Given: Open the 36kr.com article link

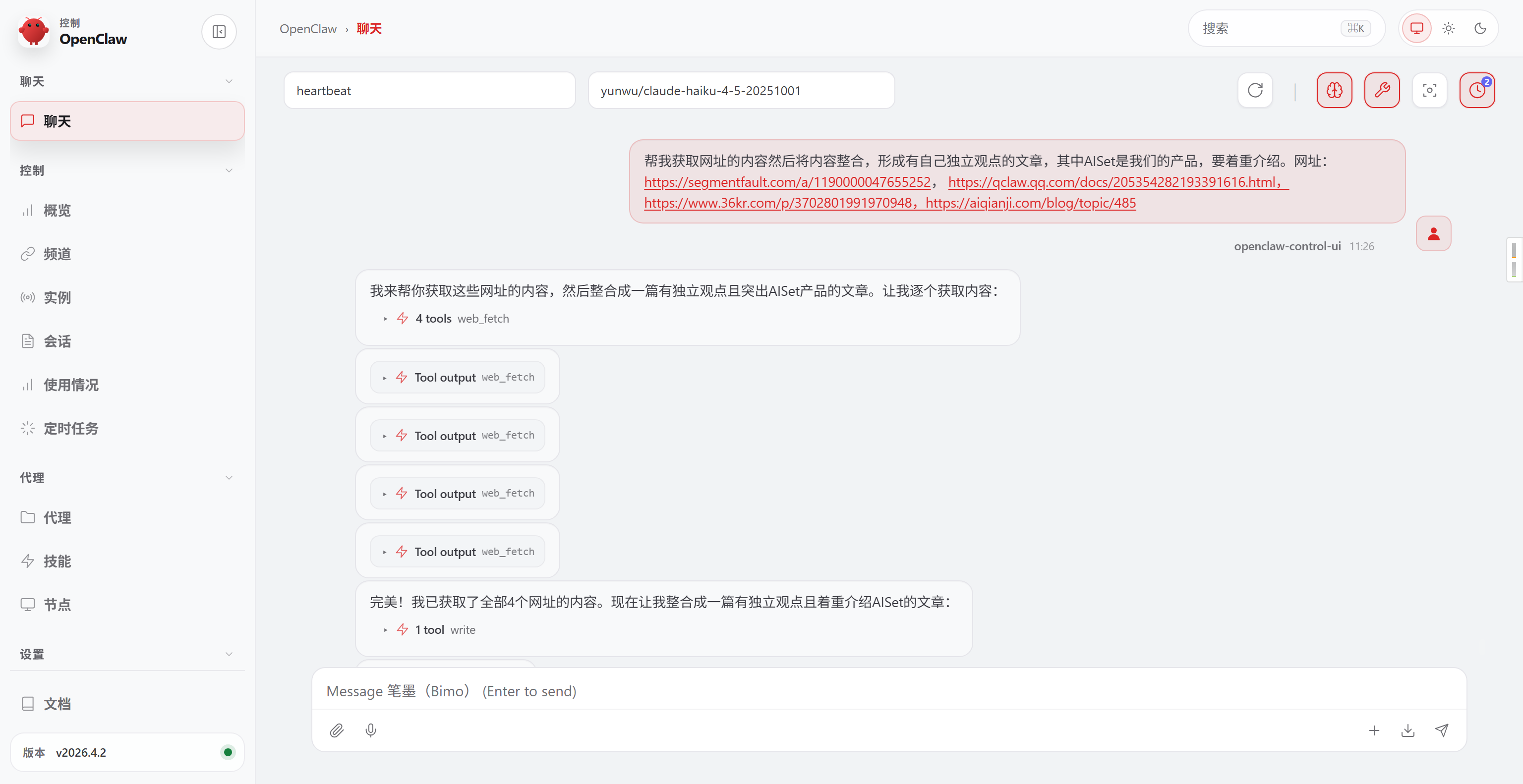Looking at the screenshot, I should tap(777, 203).
